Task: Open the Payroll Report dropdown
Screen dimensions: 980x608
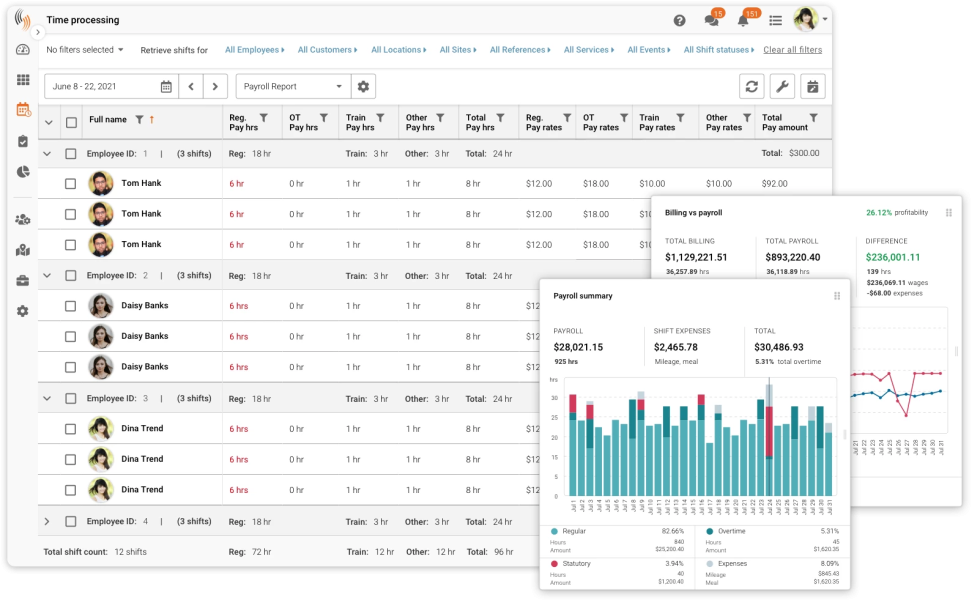Action: point(293,87)
